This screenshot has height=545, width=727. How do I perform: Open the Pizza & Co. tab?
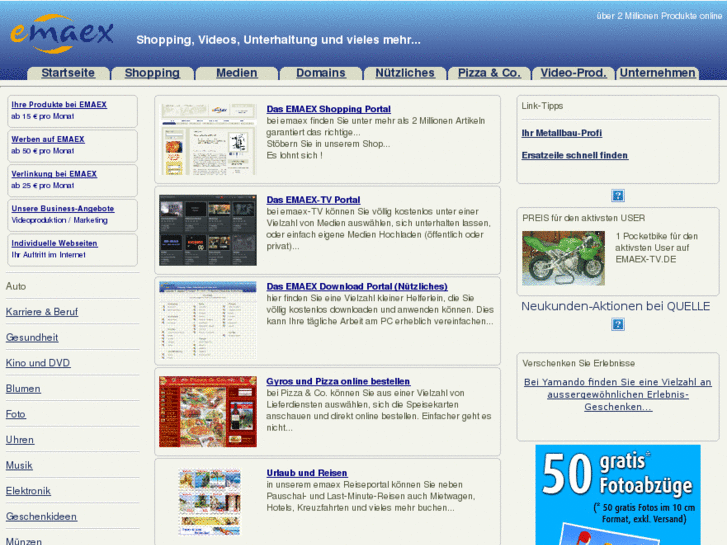(489, 73)
